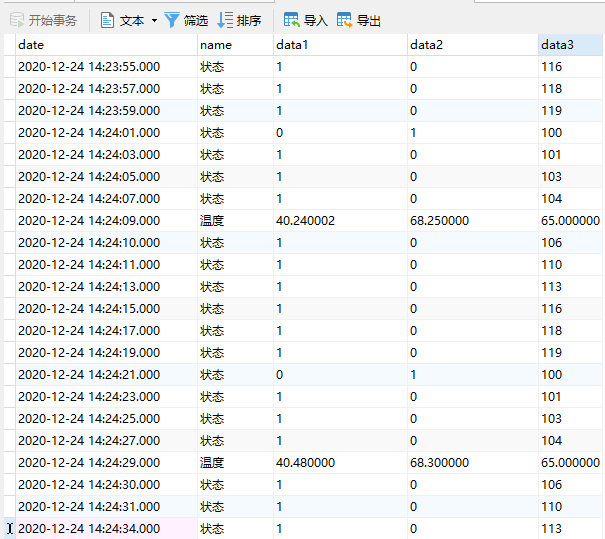Click the data2 cell showing 68.300000
Screen dimensions: 605x539
coord(439,463)
